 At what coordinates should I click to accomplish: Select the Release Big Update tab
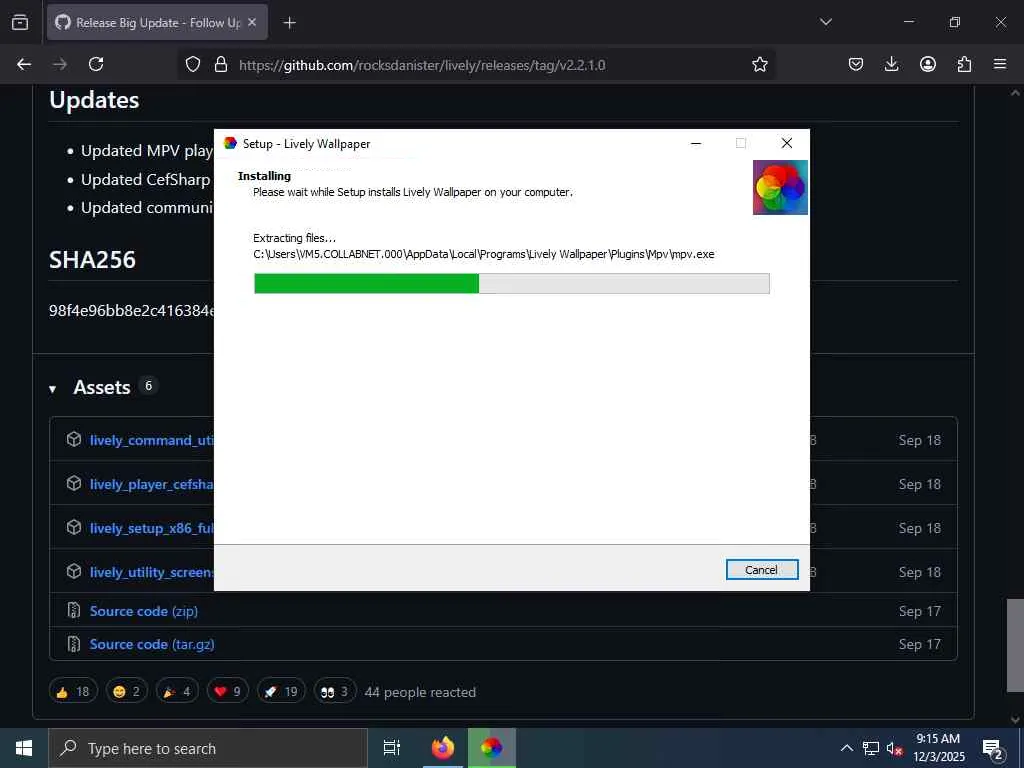pyautogui.click(x=157, y=22)
